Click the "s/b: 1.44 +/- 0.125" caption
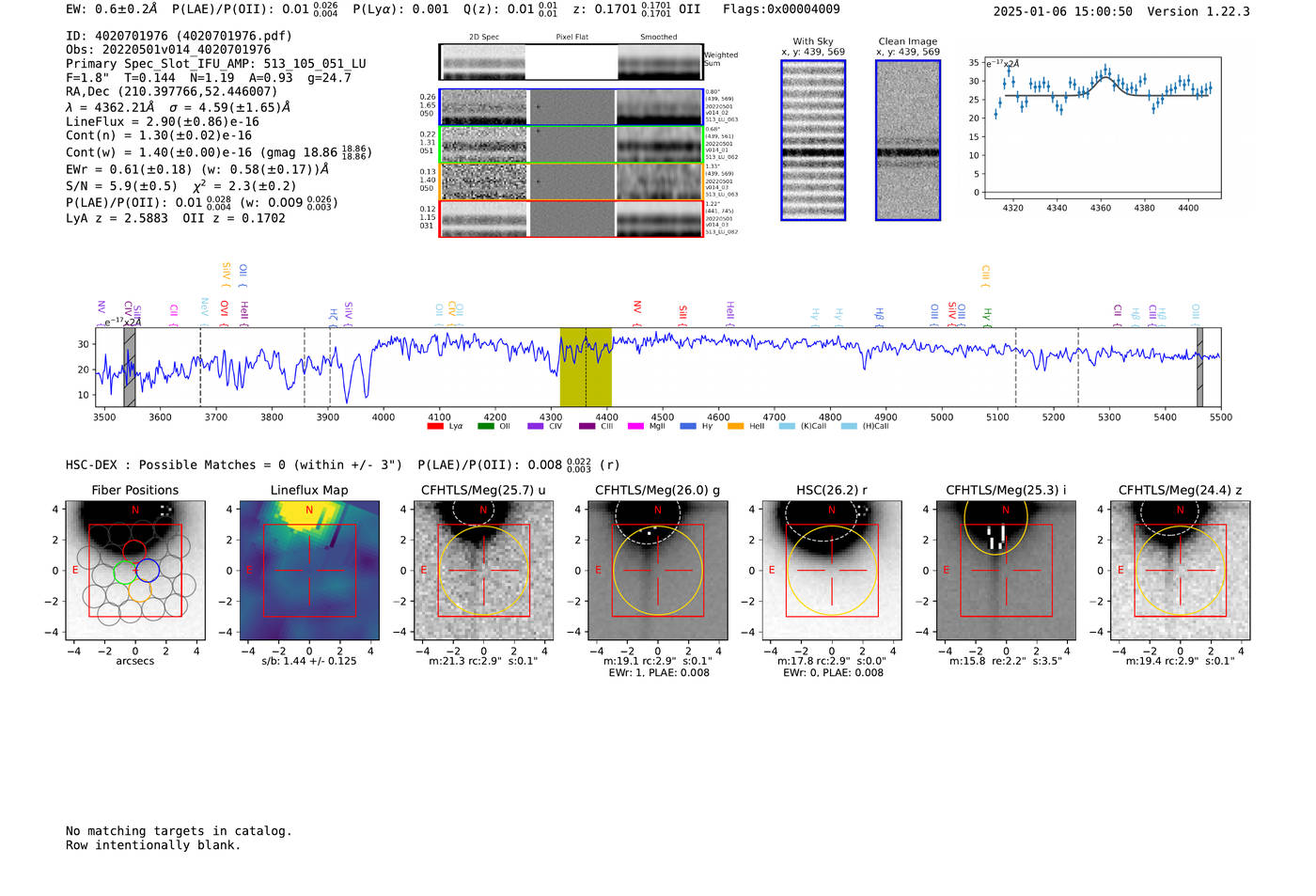Screen dimensions: 1316x896 coord(309,661)
